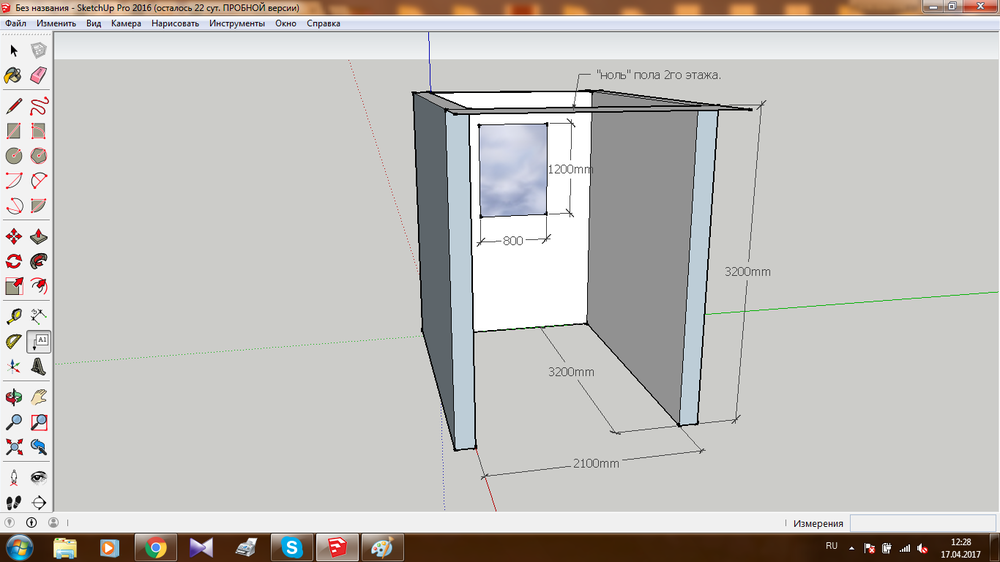Open the Файл menu
The height and width of the screenshot is (562, 1000).
tap(15, 22)
